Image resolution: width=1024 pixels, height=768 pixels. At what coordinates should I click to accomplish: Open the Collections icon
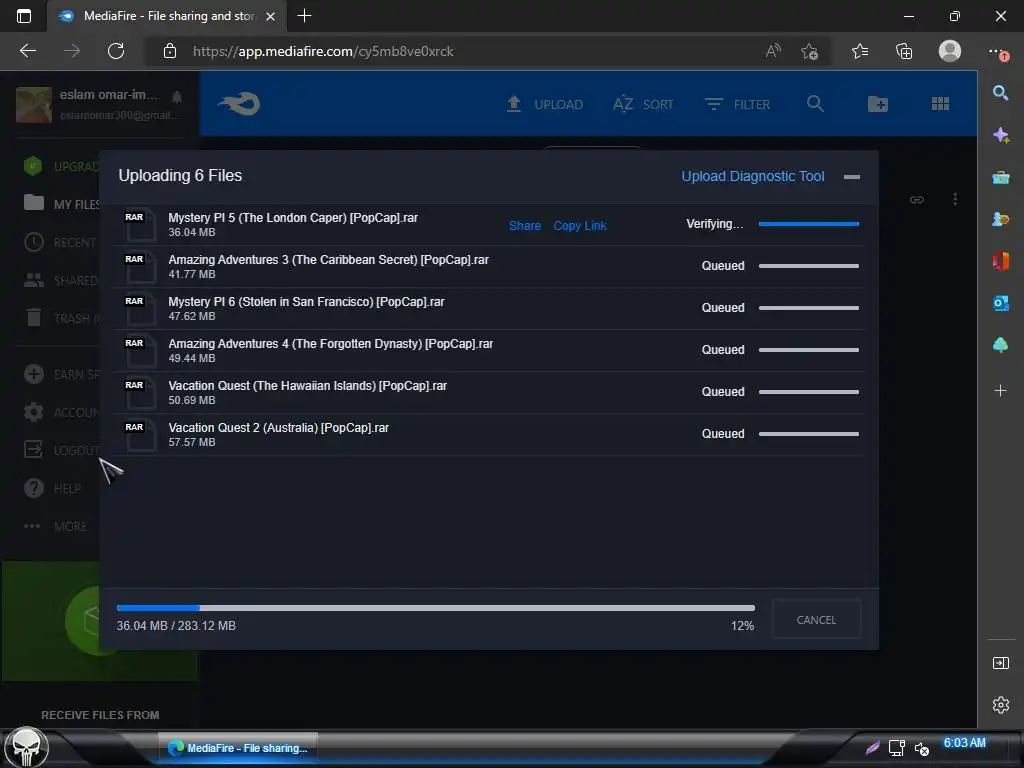[904, 51]
